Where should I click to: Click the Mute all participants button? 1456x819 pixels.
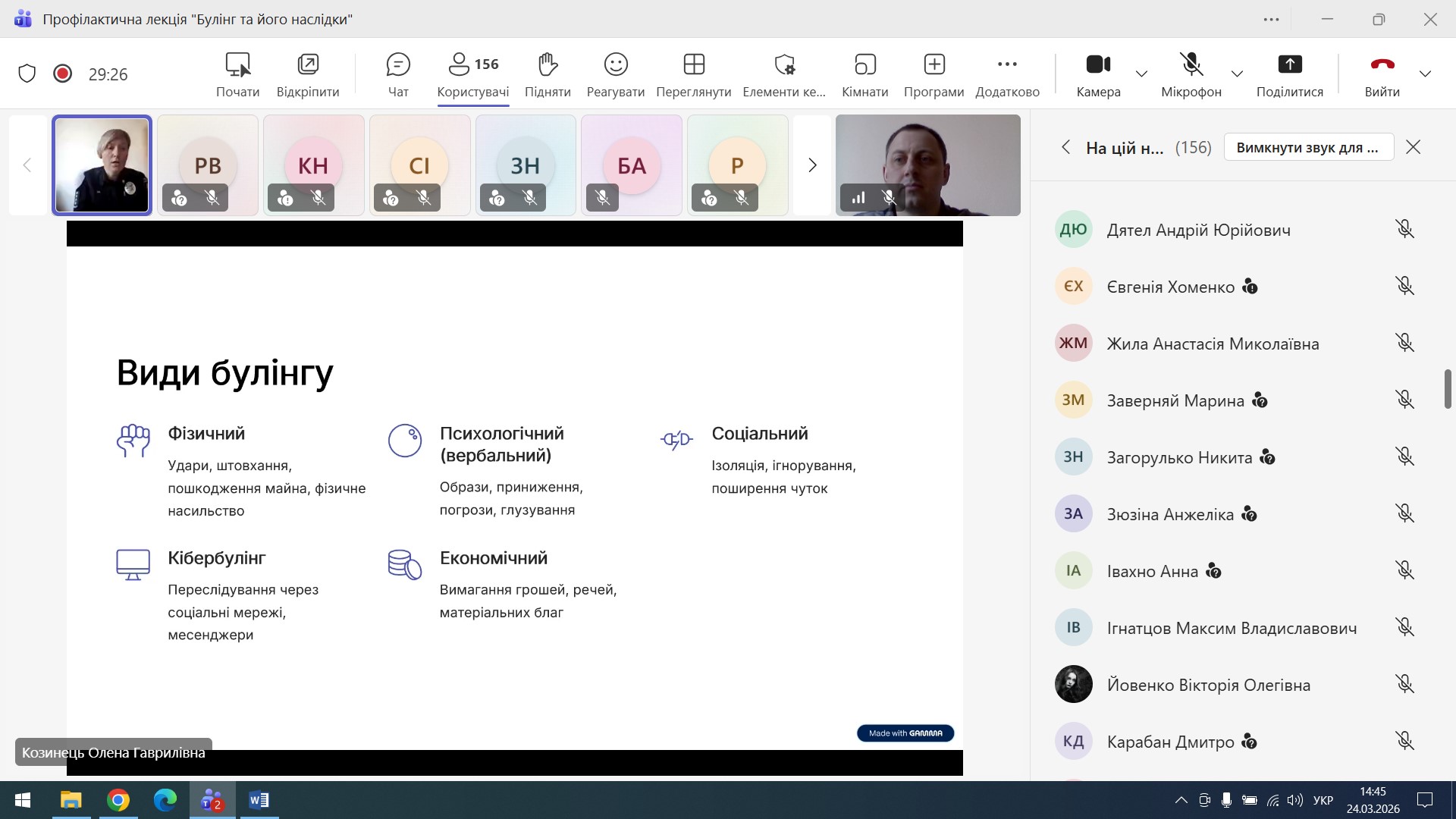tap(1308, 147)
